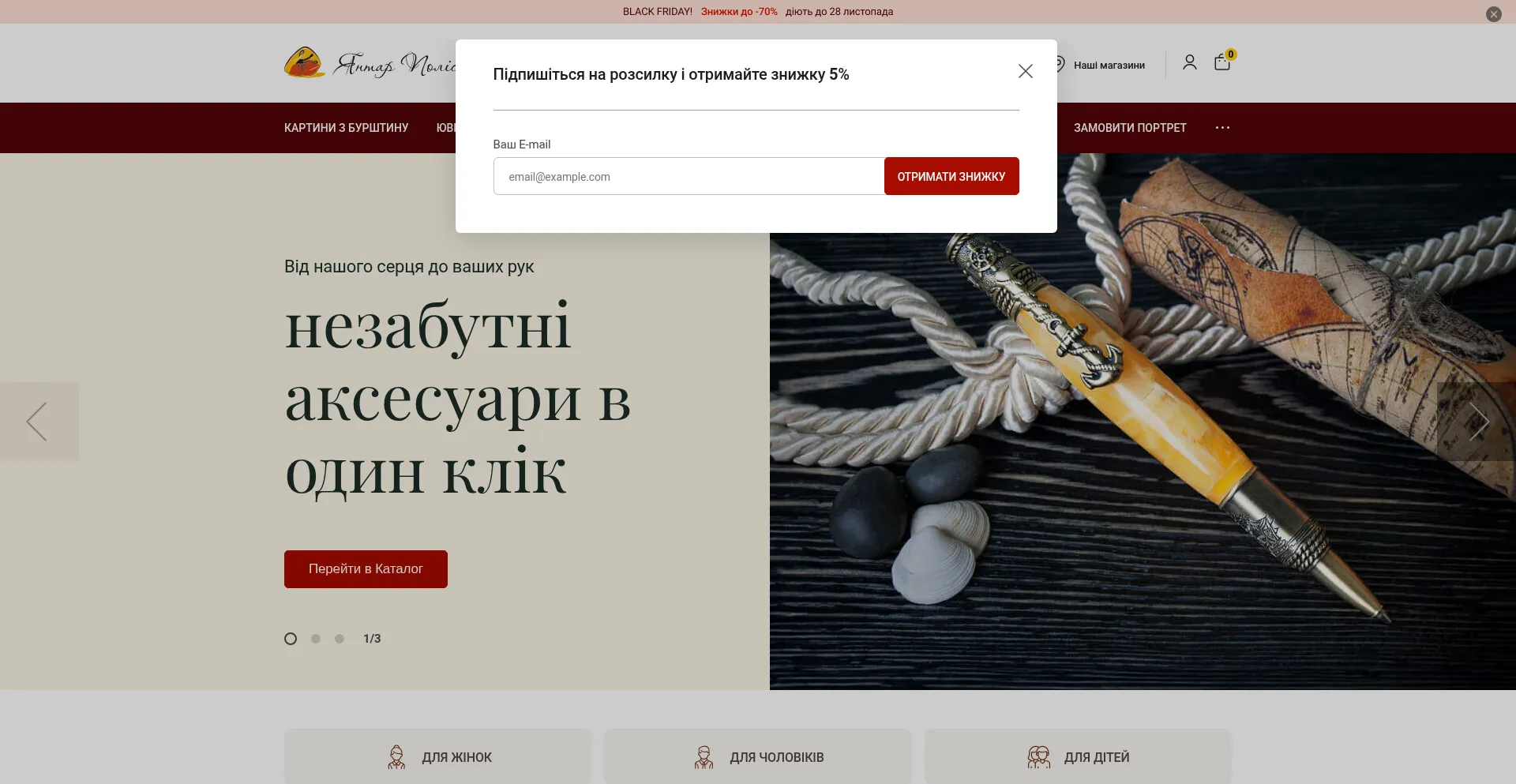Open Картини з бурштину menu

pos(346,128)
